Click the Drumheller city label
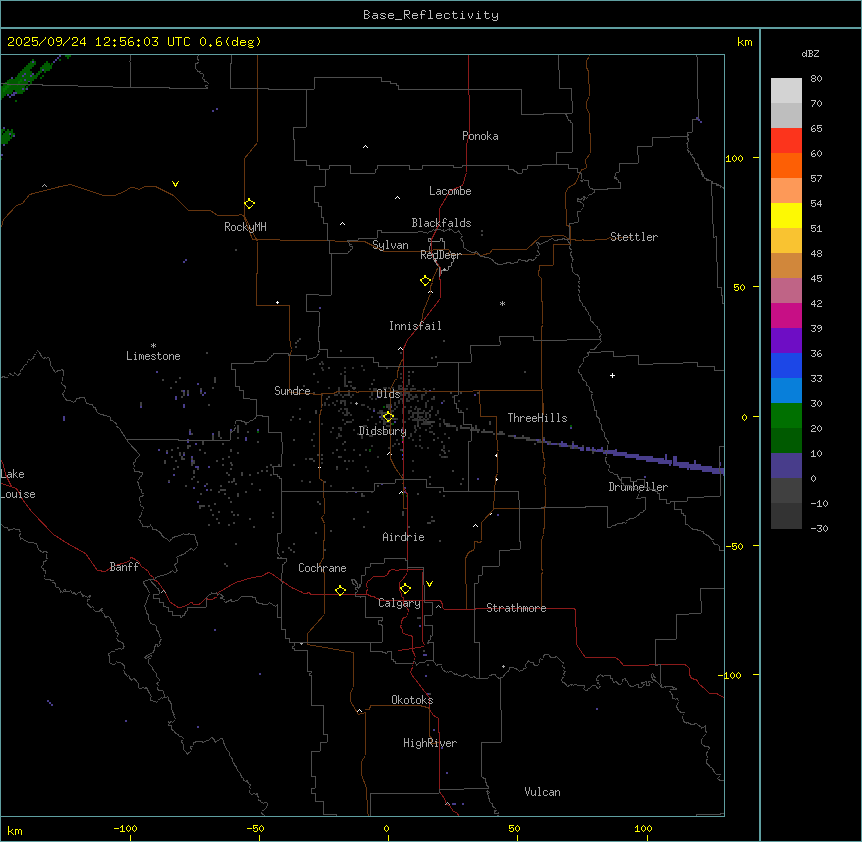Screen dimensions: 862x842 (x=638, y=487)
